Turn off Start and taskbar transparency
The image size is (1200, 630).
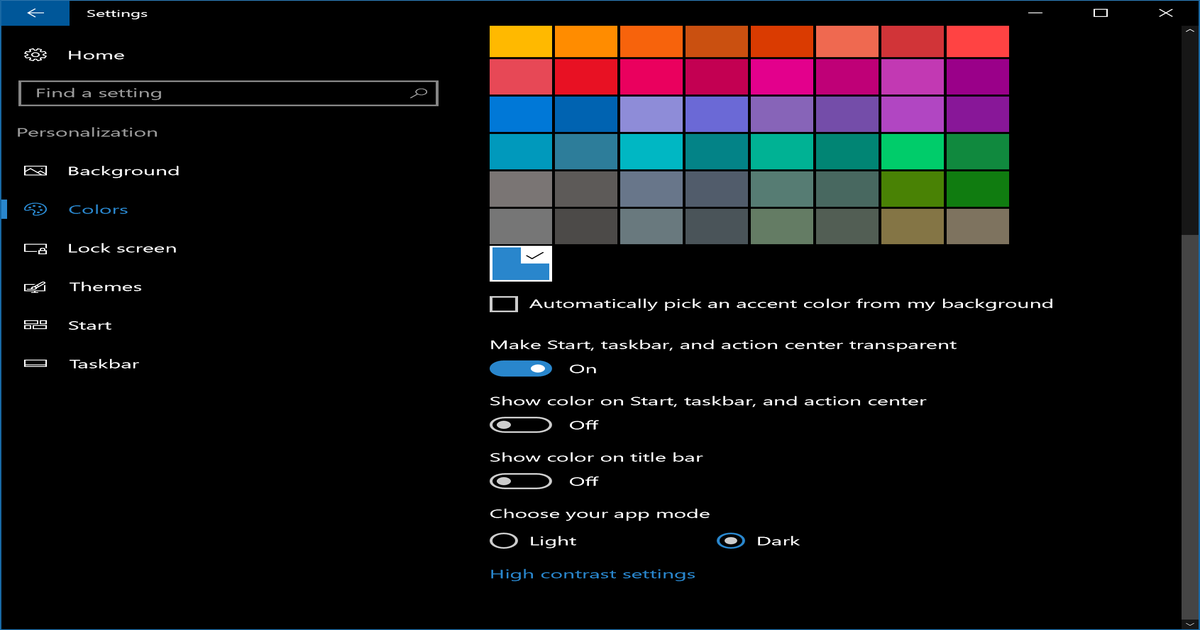tap(520, 368)
